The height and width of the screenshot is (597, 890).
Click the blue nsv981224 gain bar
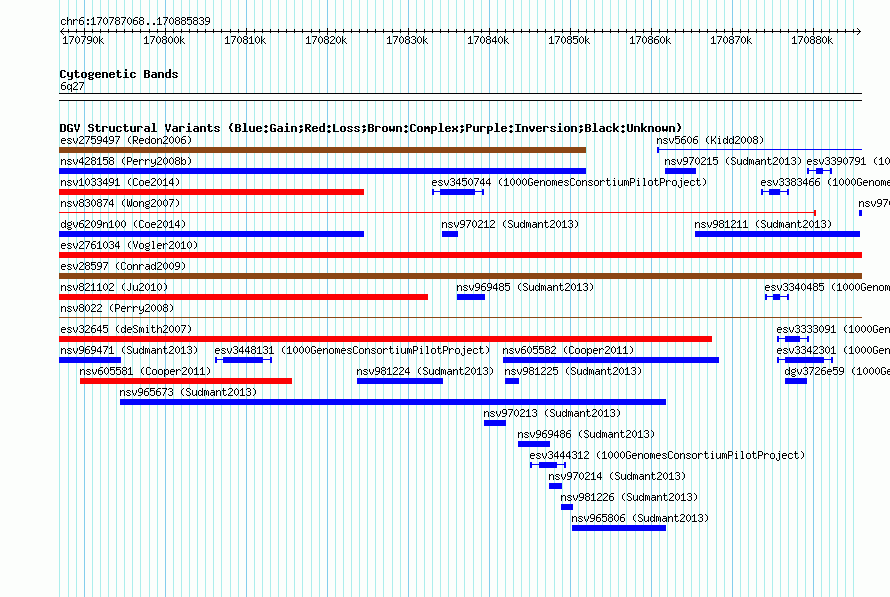(400, 381)
